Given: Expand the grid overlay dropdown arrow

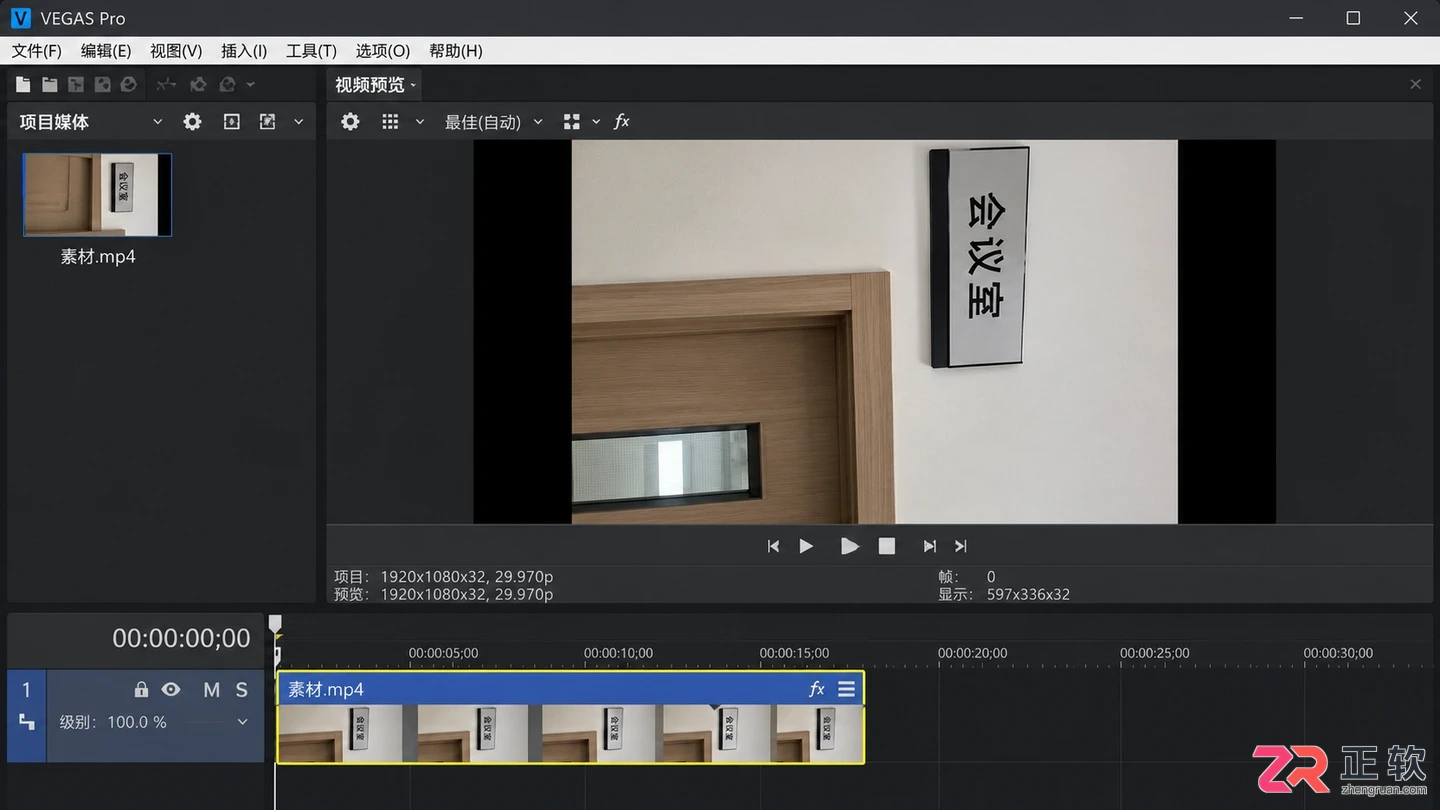Looking at the screenshot, I should 420,122.
